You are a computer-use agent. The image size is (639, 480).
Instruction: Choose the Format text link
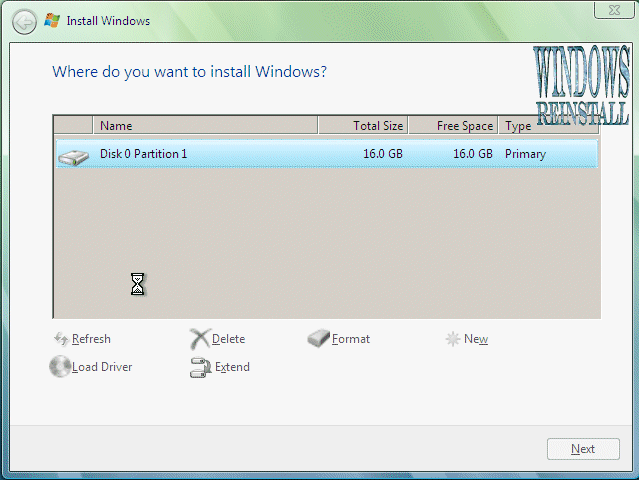(351, 339)
